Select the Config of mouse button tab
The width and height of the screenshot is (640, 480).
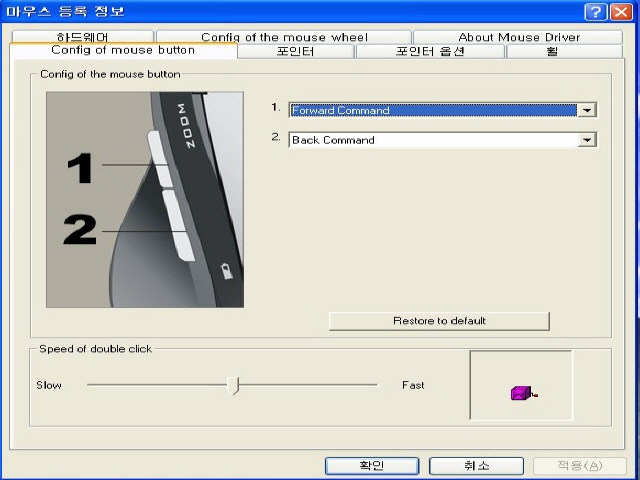[x=123, y=50]
